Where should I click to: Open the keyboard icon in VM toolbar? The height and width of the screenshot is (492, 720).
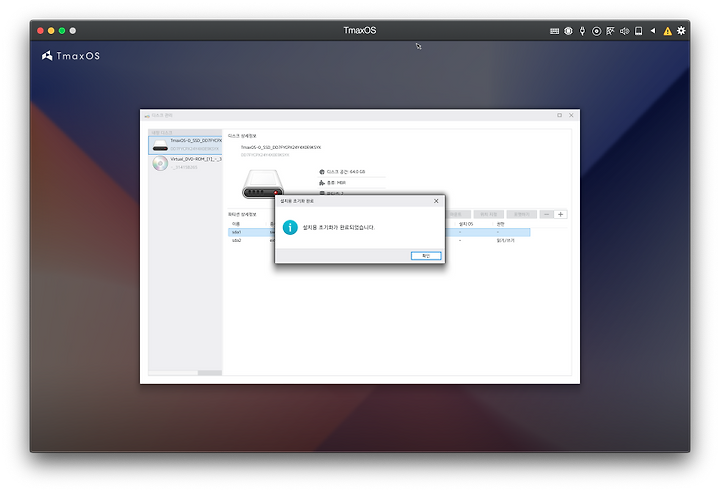554,31
